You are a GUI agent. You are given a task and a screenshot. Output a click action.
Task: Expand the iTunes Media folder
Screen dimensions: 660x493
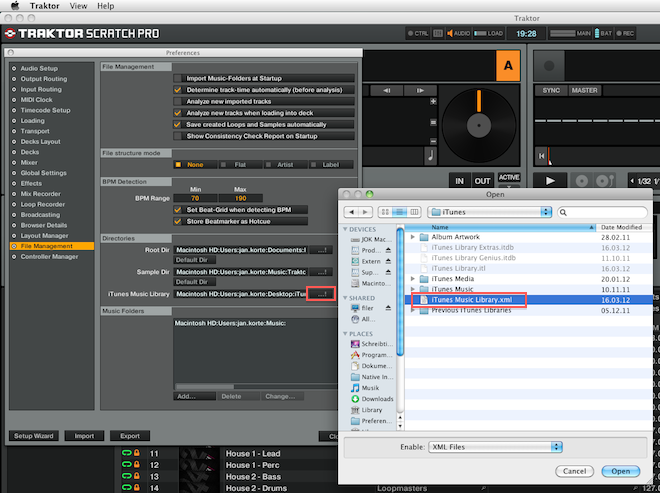[413, 279]
